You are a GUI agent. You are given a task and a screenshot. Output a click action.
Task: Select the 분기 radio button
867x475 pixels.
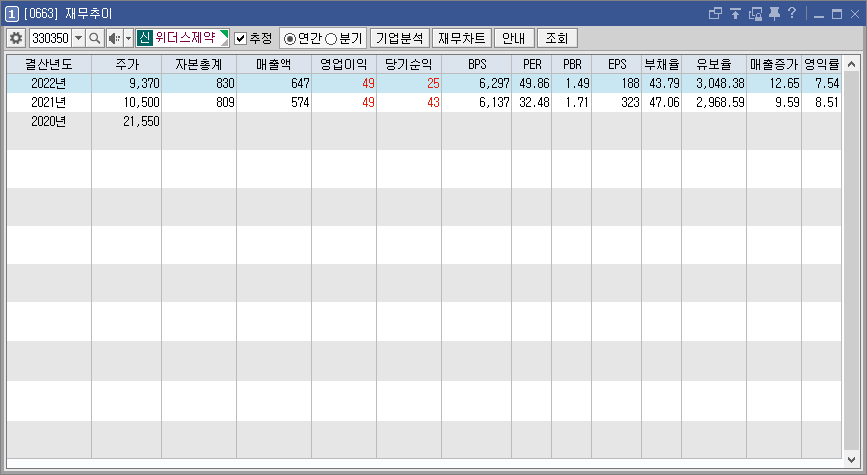331,39
